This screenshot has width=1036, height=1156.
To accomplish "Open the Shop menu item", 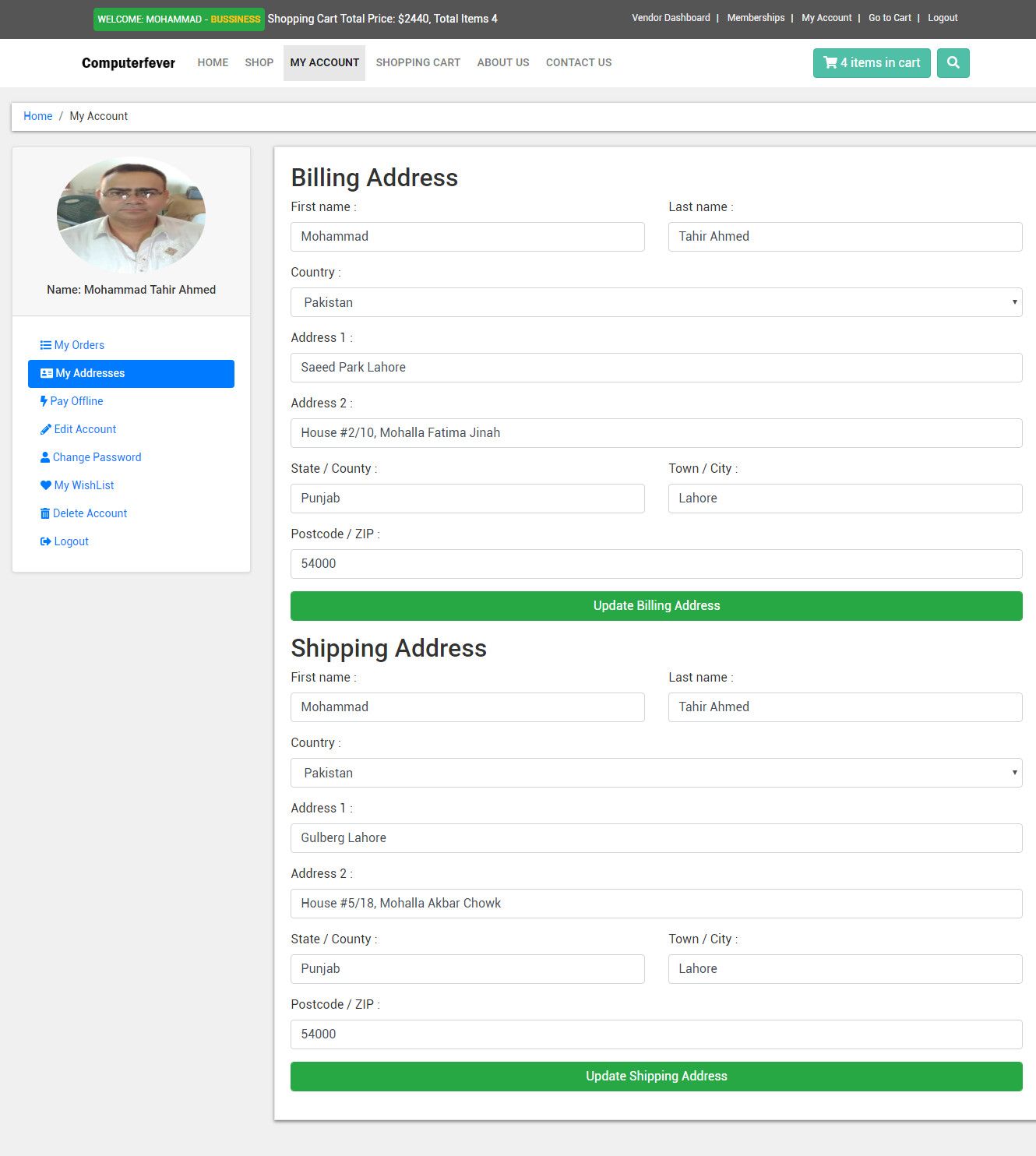I will [x=259, y=62].
